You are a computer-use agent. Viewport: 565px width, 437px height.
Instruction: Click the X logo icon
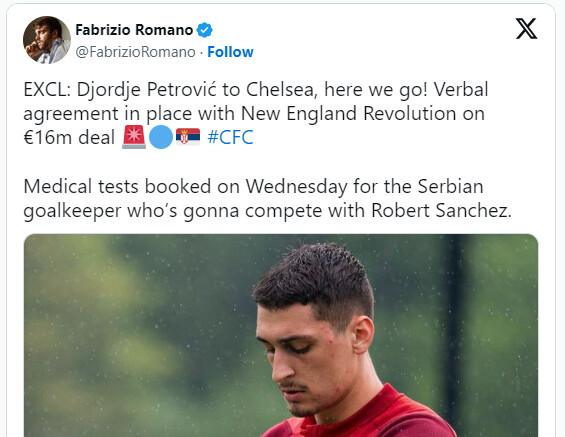point(526,28)
